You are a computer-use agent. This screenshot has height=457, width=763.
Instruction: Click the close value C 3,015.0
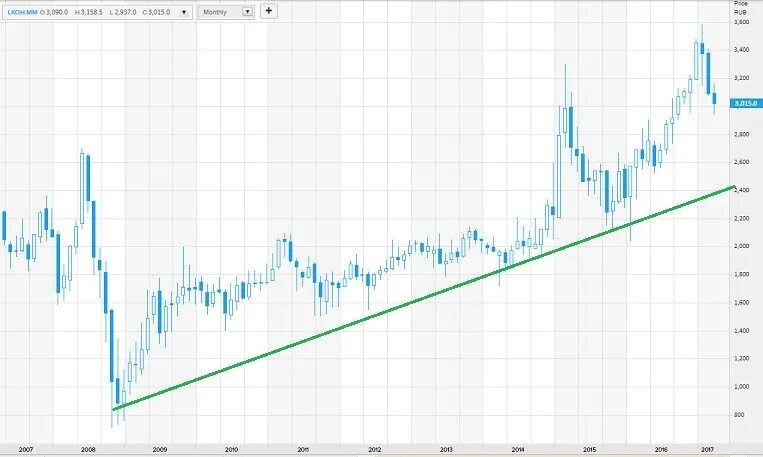[x=156, y=12]
